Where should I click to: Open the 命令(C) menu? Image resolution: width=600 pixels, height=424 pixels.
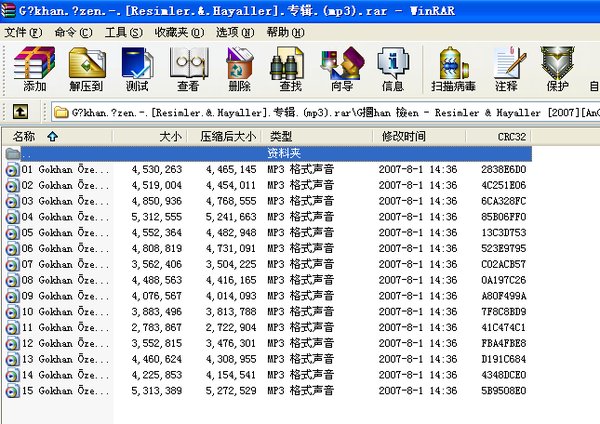[x=73, y=33]
